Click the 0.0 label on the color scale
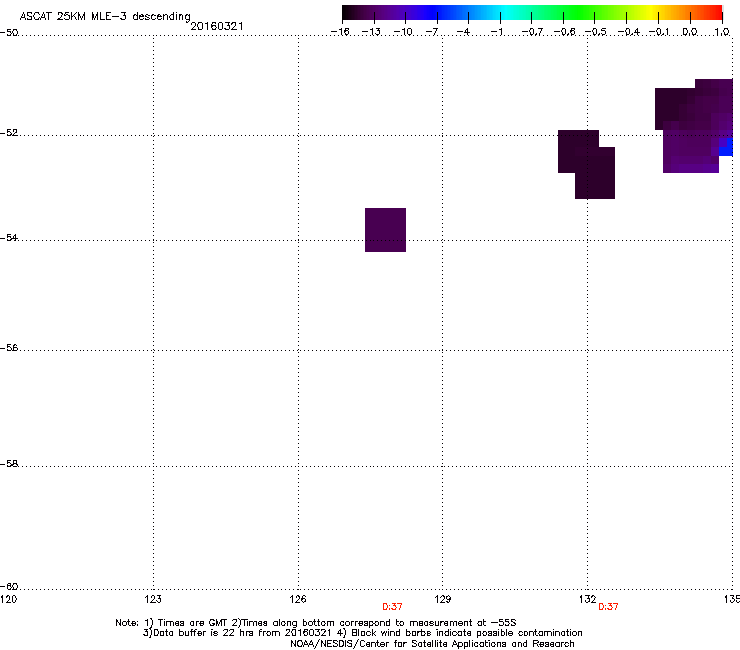This screenshot has height=650, width=740. pyautogui.click(x=690, y=32)
